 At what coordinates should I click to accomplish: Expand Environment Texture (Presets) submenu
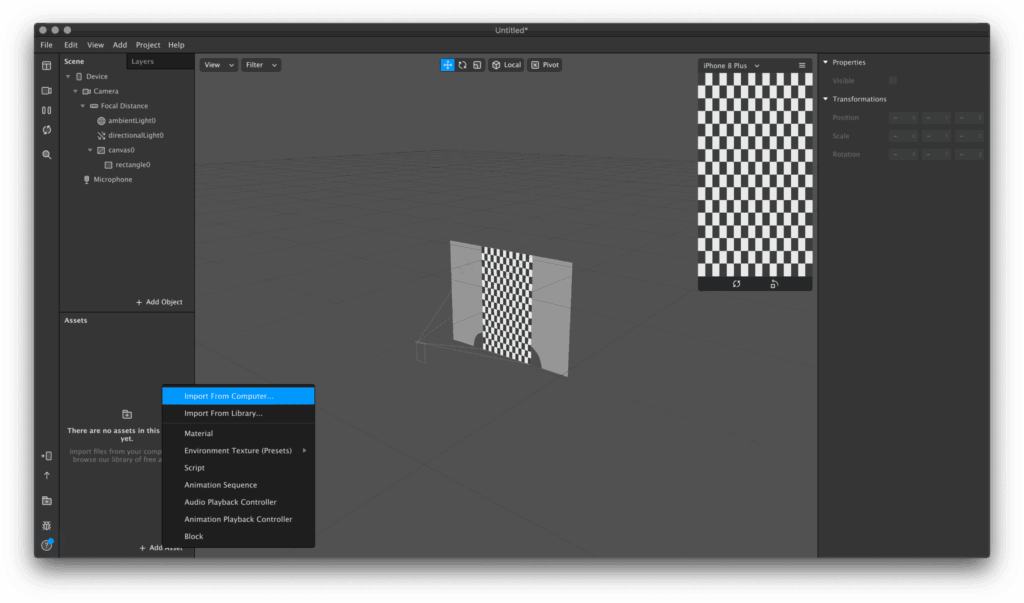[x=239, y=451]
